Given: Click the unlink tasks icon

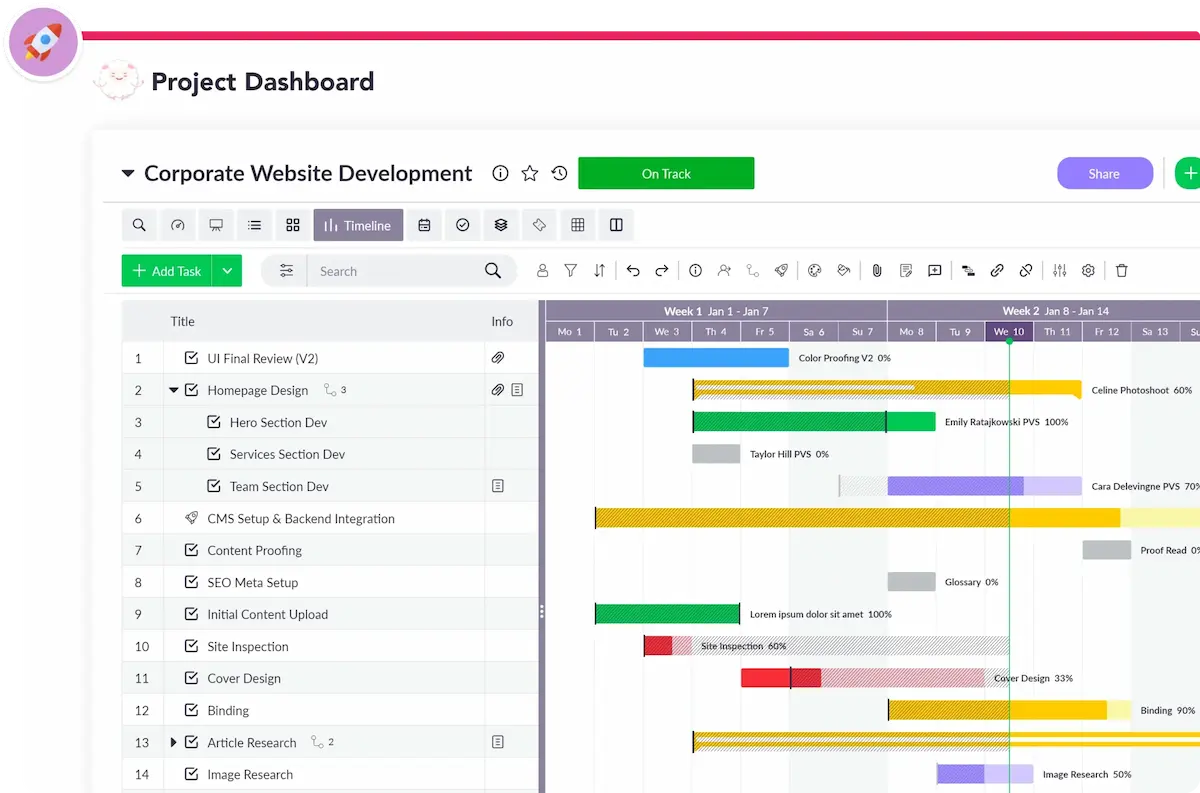Looking at the screenshot, I should click(1025, 271).
